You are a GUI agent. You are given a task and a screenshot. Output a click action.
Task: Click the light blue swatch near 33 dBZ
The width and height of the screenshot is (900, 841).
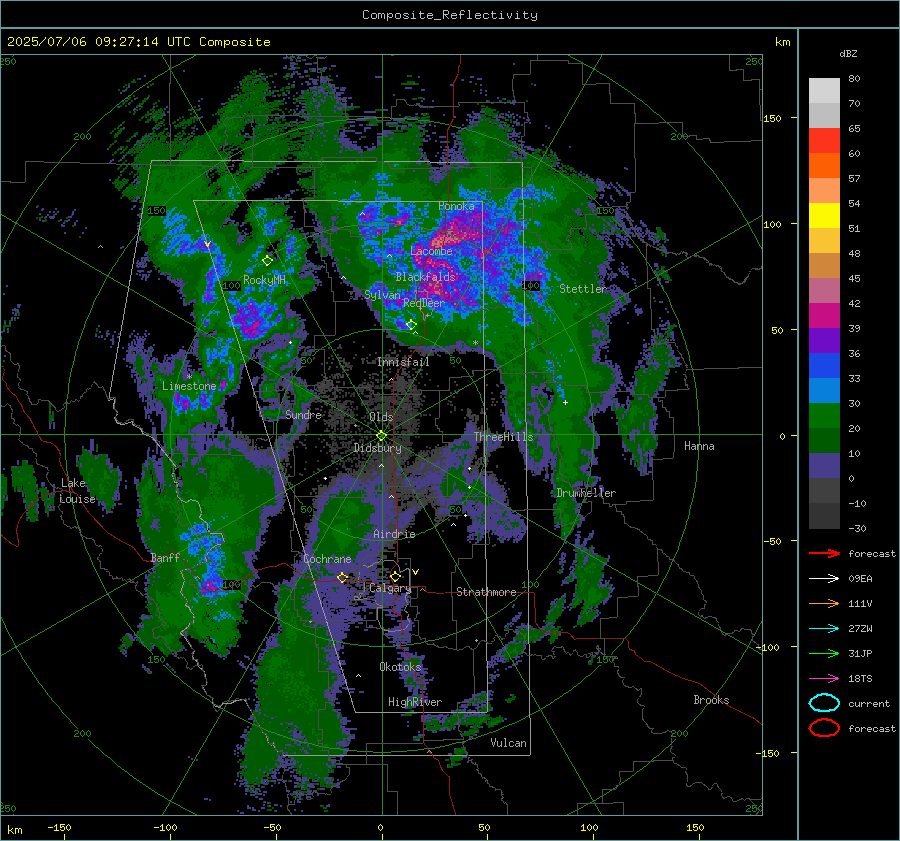tap(824, 390)
